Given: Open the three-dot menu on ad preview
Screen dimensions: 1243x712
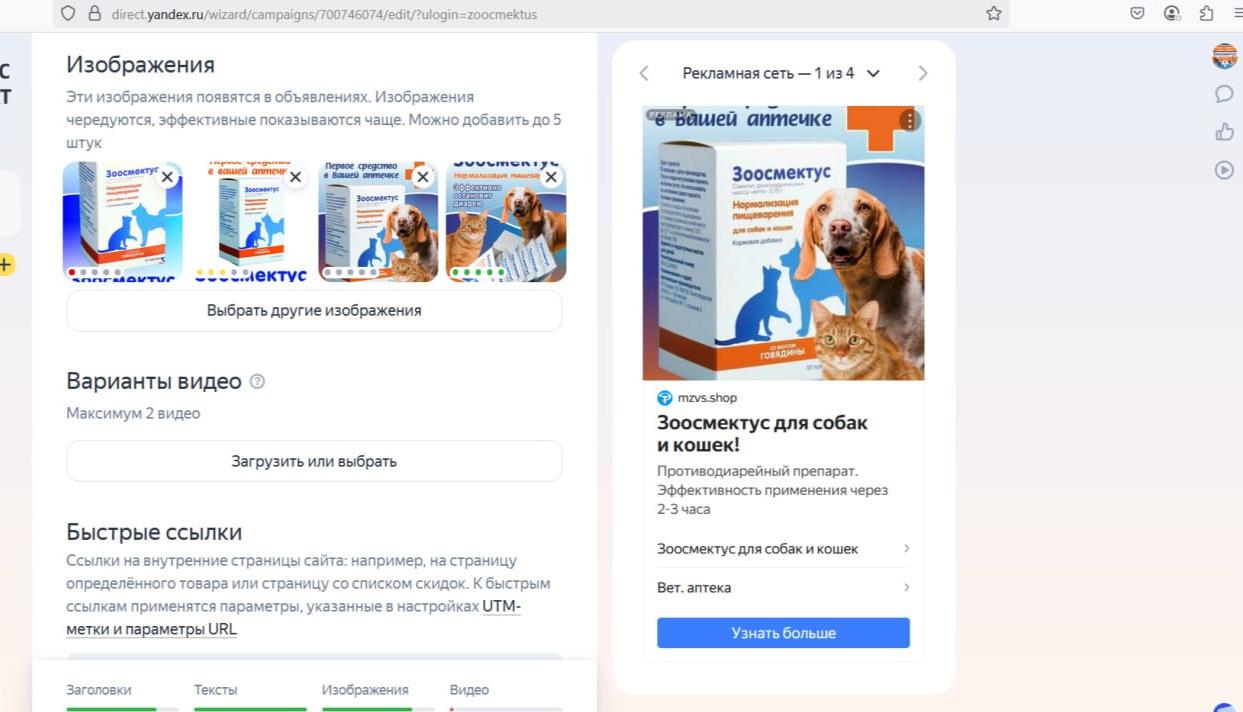Looking at the screenshot, I should pyautogui.click(x=909, y=120).
